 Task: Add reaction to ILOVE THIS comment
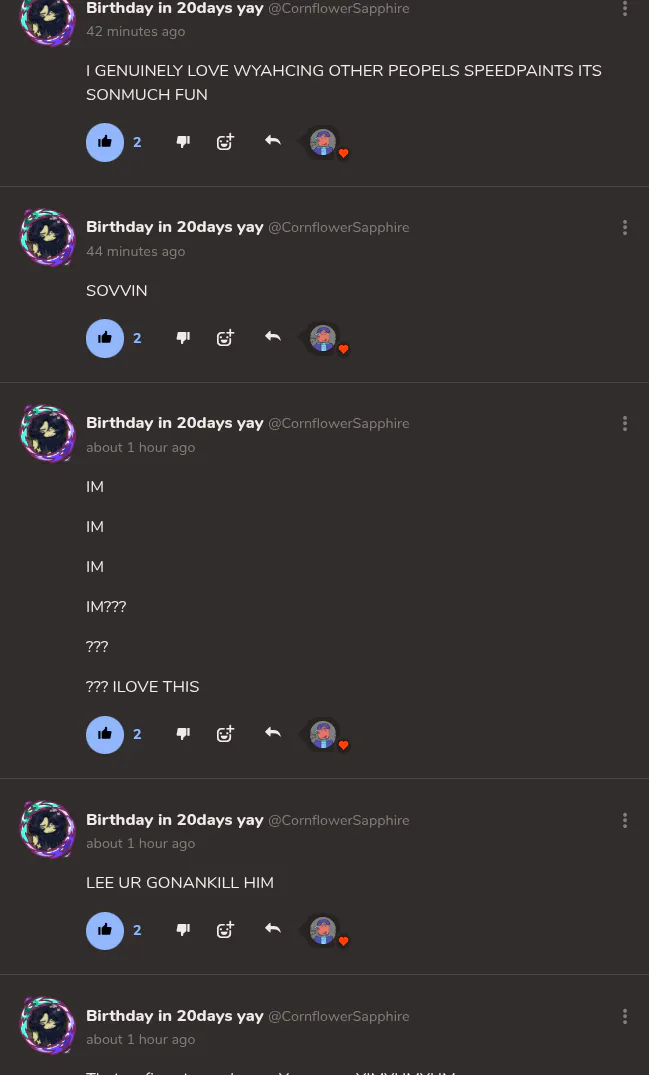click(225, 734)
